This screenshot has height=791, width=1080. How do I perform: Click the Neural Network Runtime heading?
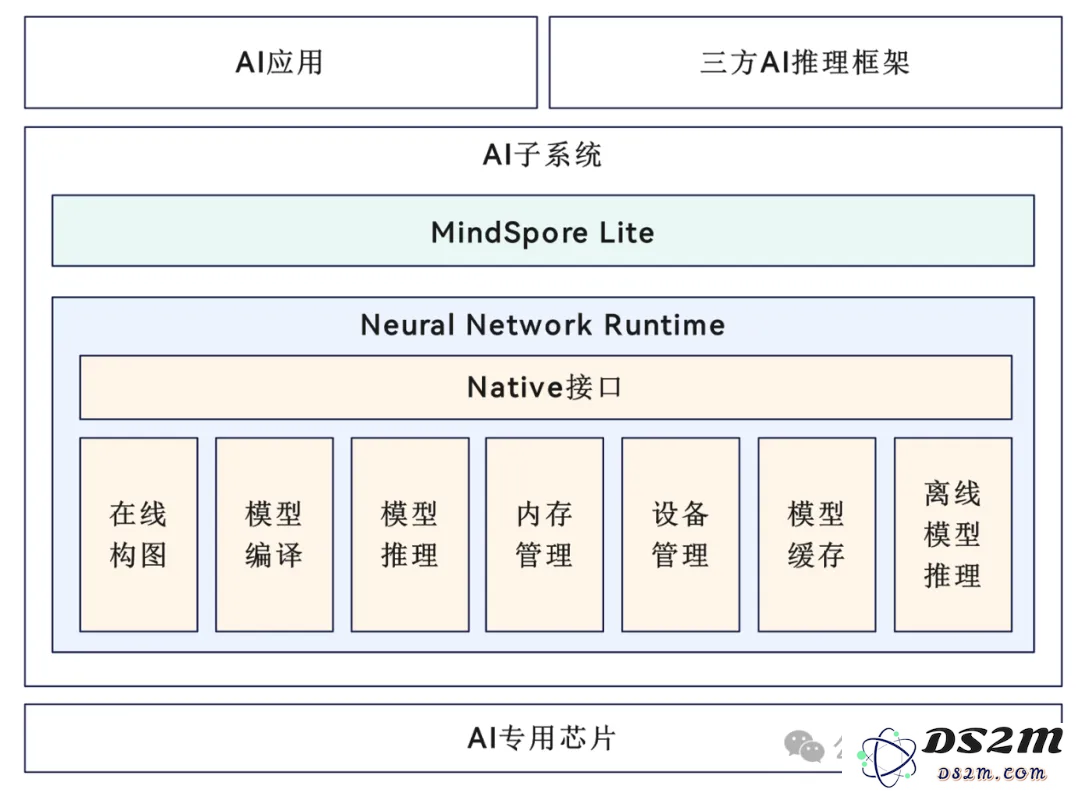coord(543,325)
